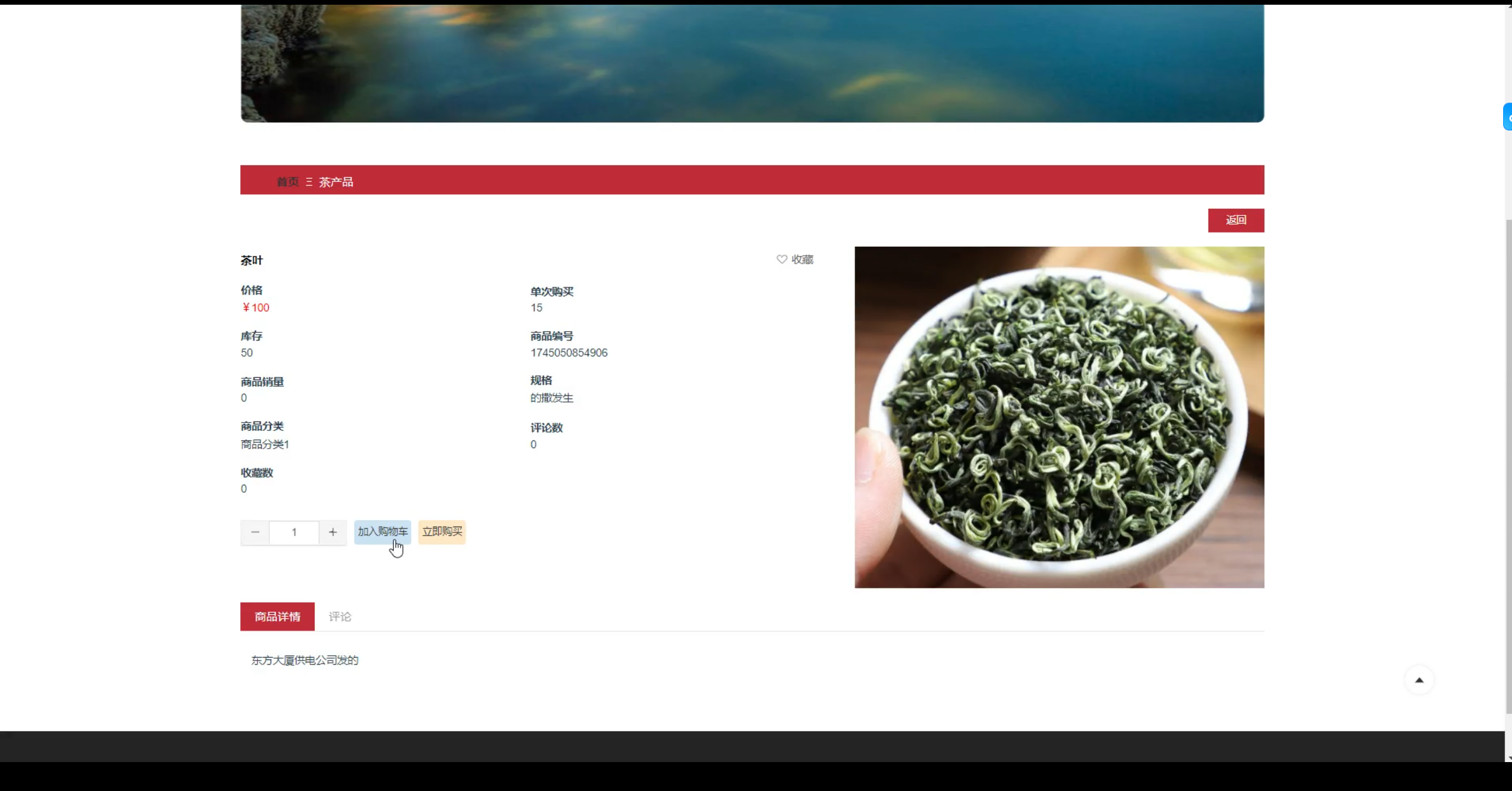The height and width of the screenshot is (791, 1512).
Task: Click 加入购物车 to add to cart
Action: click(382, 532)
